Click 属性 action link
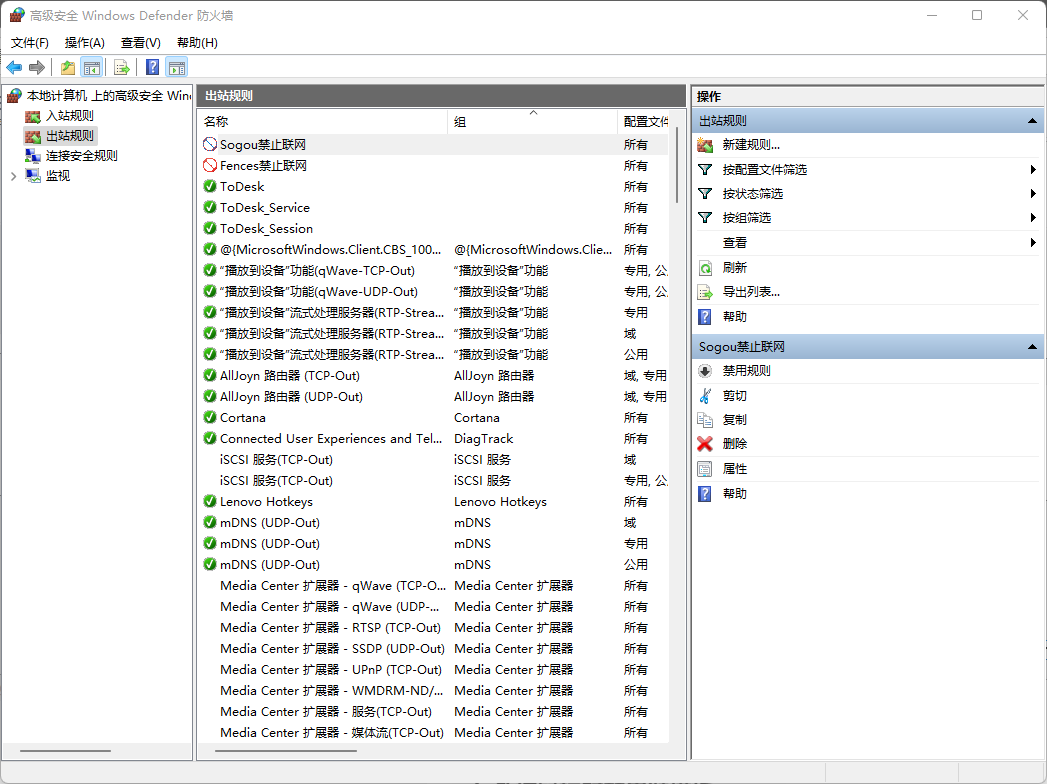 coord(735,469)
